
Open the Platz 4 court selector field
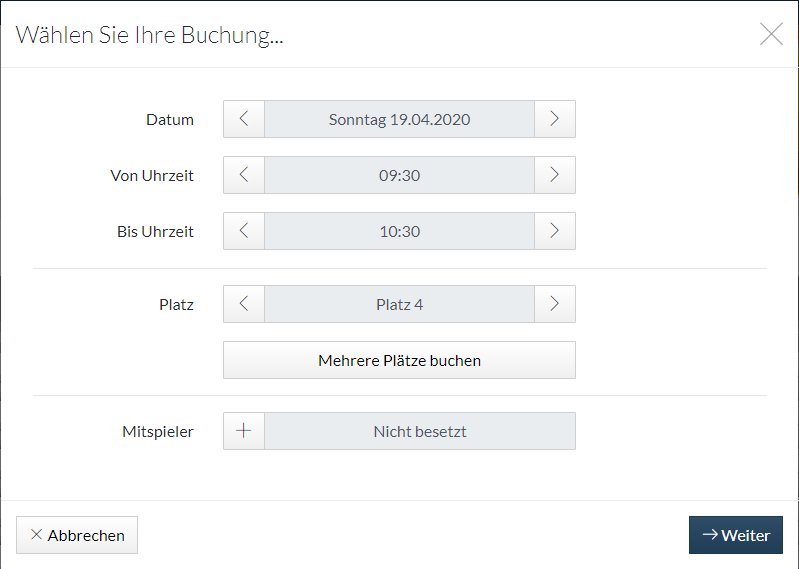[400, 304]
